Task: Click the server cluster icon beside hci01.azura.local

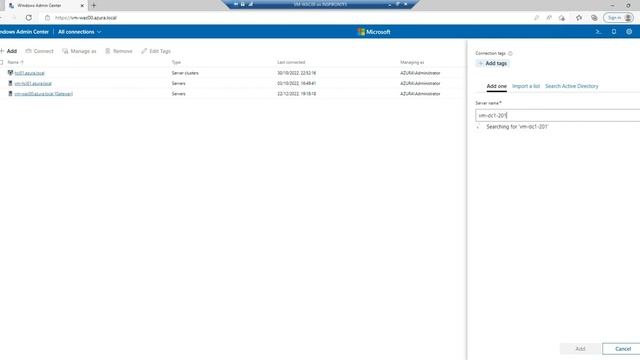Action: pyautogui.click(x=10, y=73)
